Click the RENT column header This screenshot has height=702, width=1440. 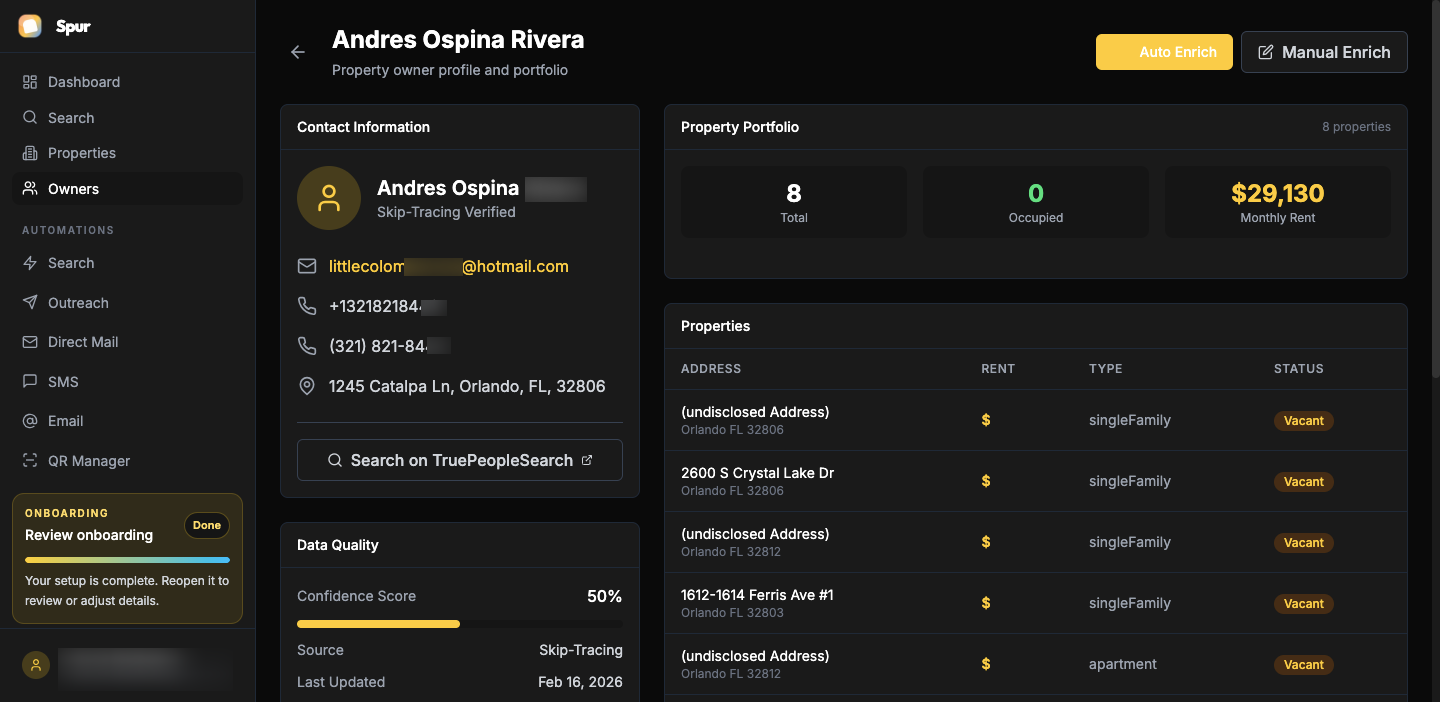tap(998, 369)
